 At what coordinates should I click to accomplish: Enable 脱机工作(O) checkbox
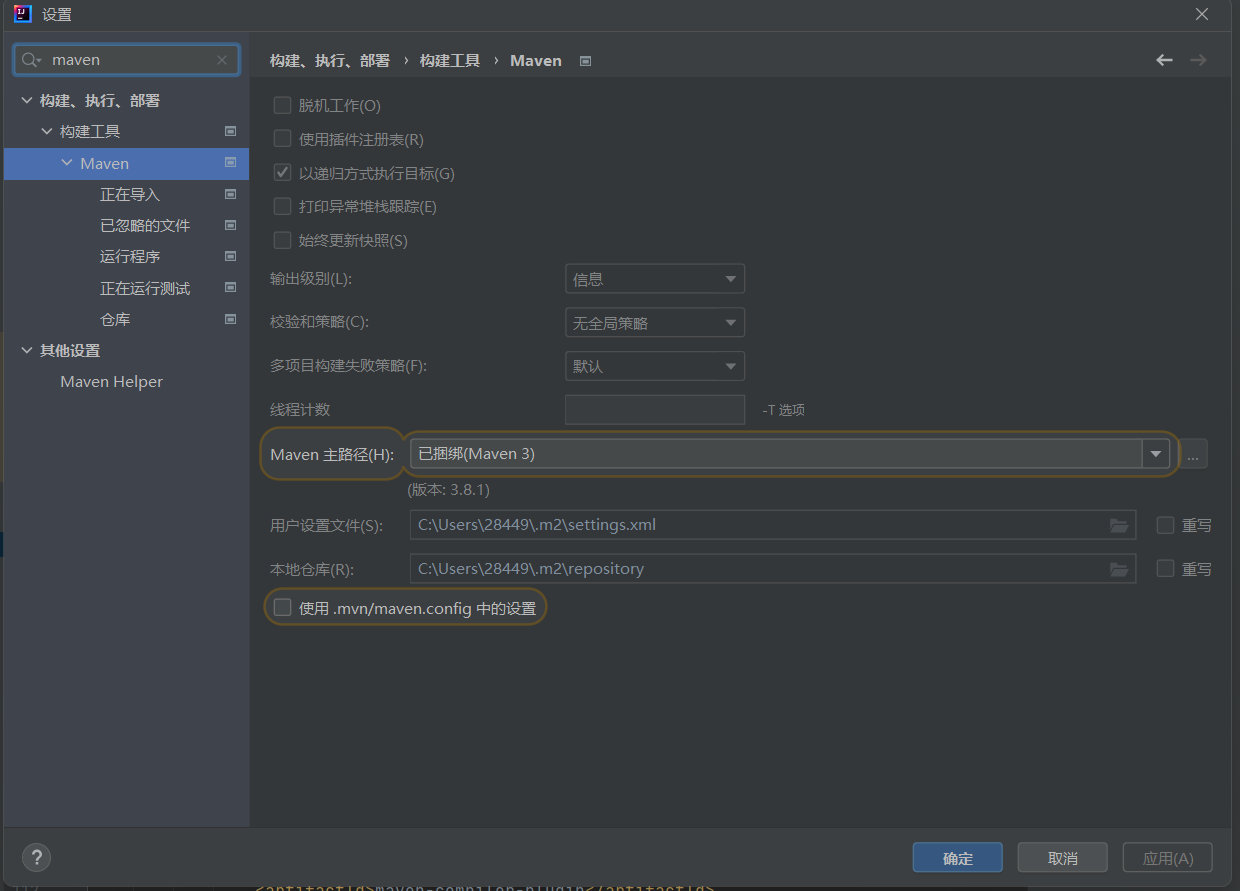282,105
